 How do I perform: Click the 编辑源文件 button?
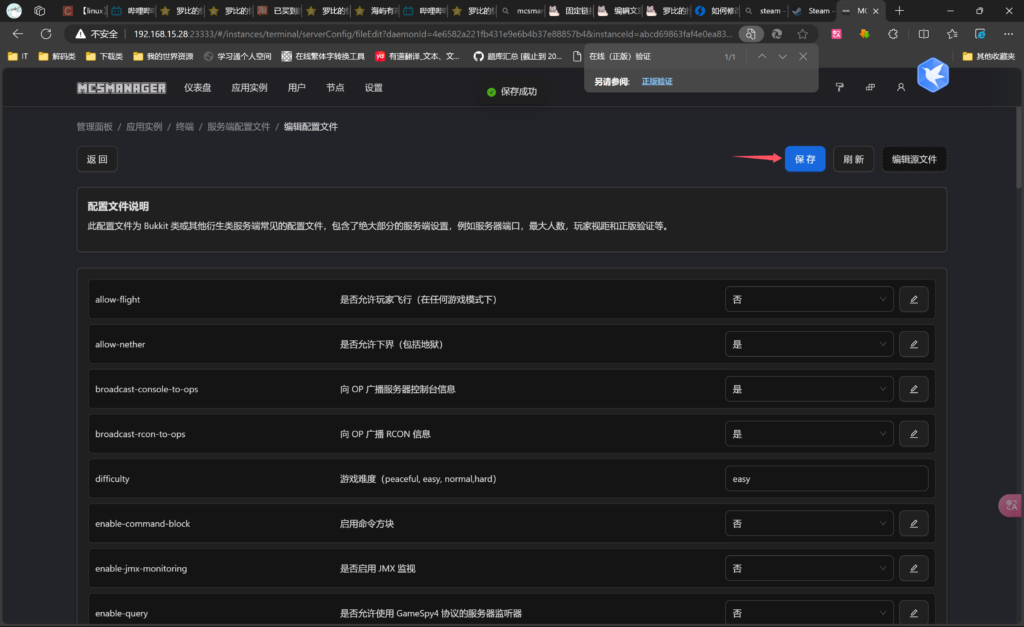(914, 159)
